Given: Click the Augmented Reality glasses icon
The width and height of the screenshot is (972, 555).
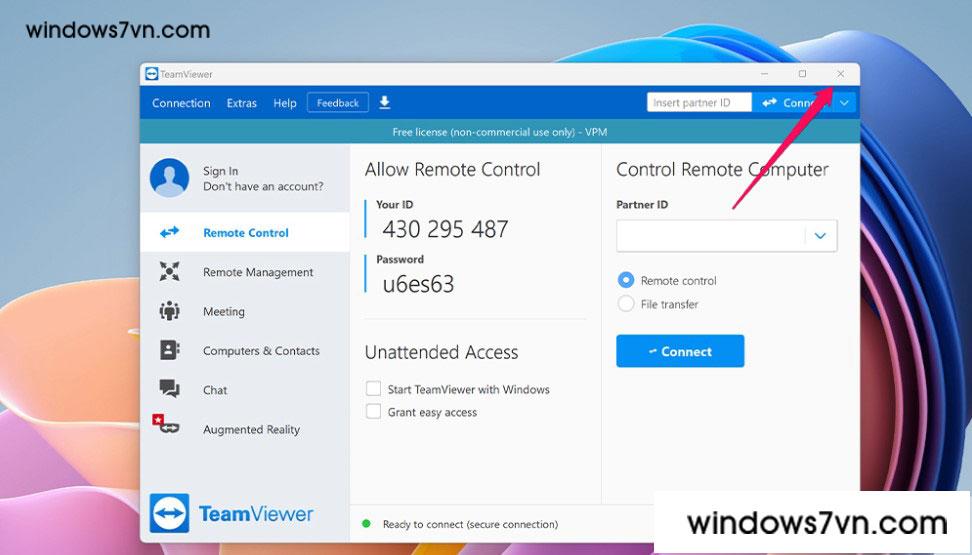Looking at the screenshot, I should pos(166,424).
